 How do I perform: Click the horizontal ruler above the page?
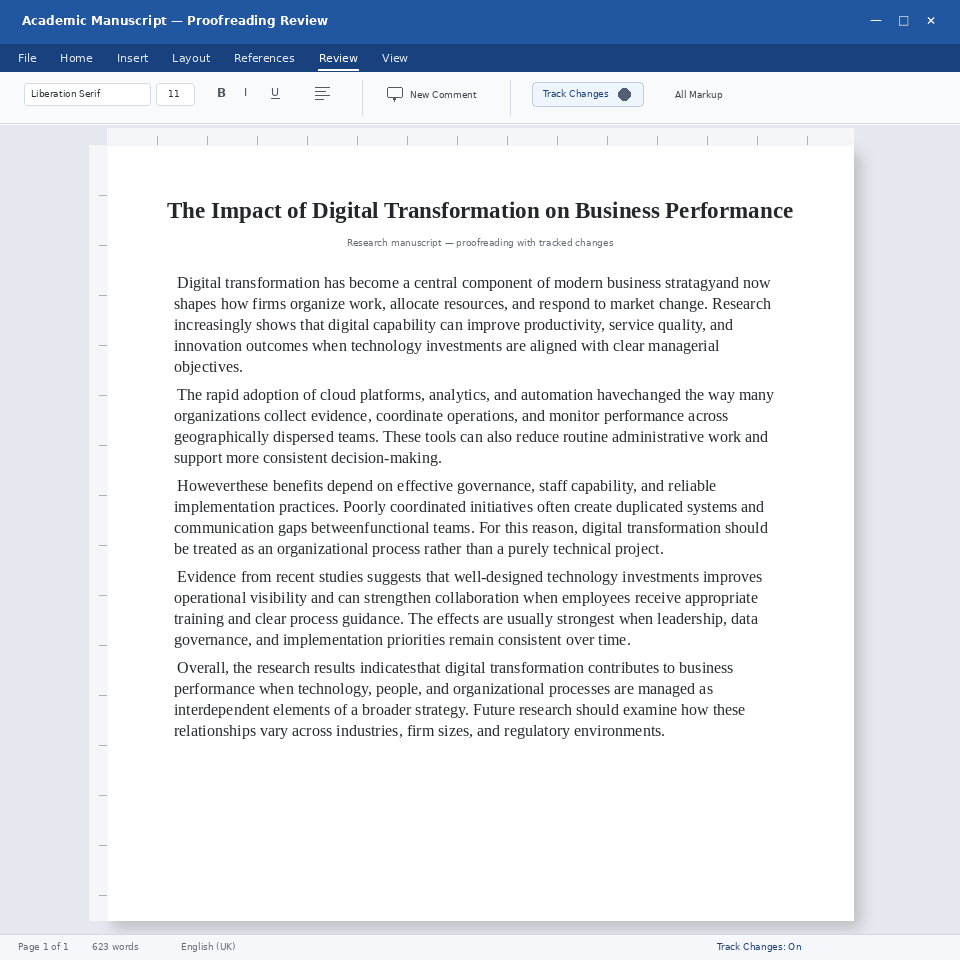481,137
